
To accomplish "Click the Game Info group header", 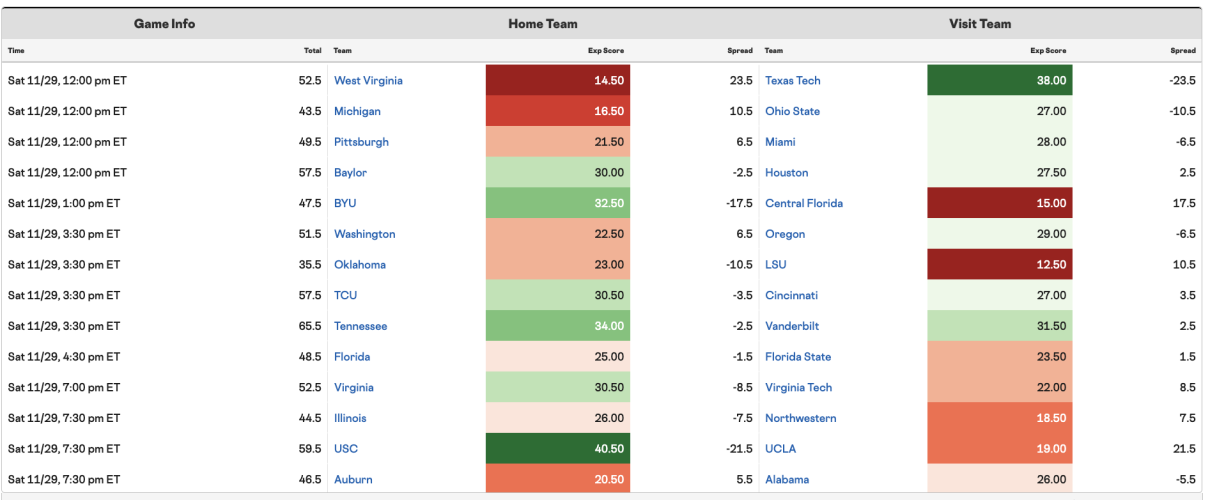I will click(164, 24).
